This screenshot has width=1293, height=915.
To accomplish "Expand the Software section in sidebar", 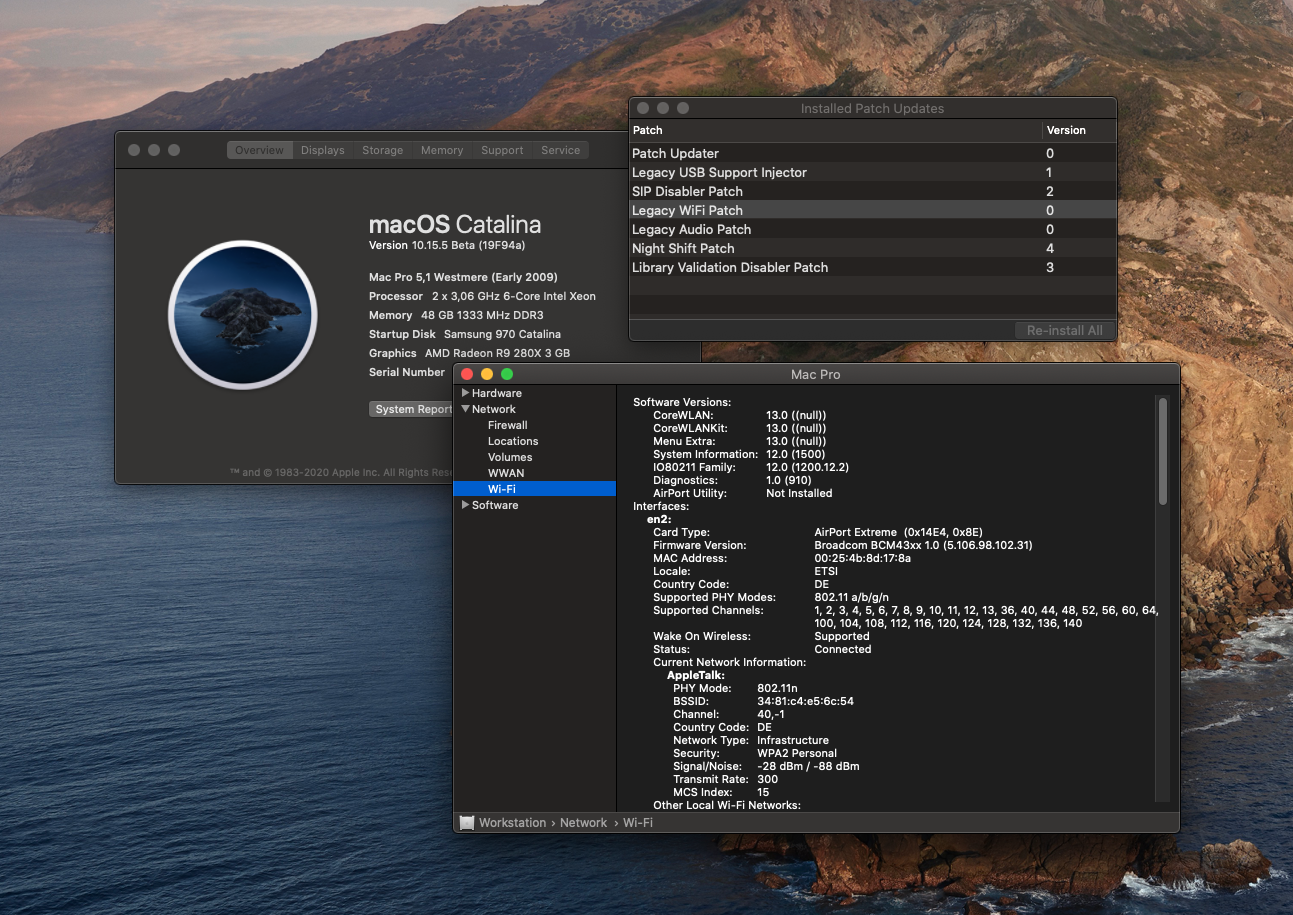I will 465,505.
